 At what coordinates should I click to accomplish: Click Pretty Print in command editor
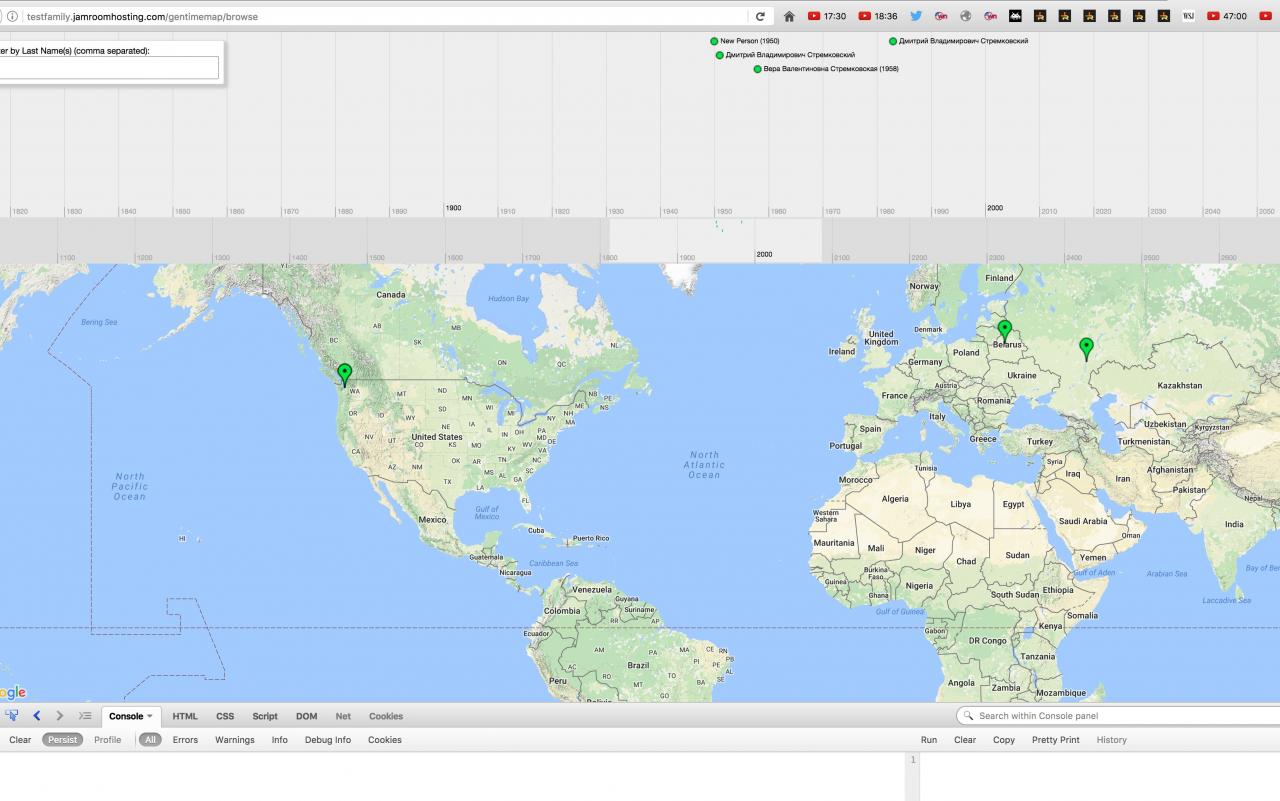tap(1055, 740)
